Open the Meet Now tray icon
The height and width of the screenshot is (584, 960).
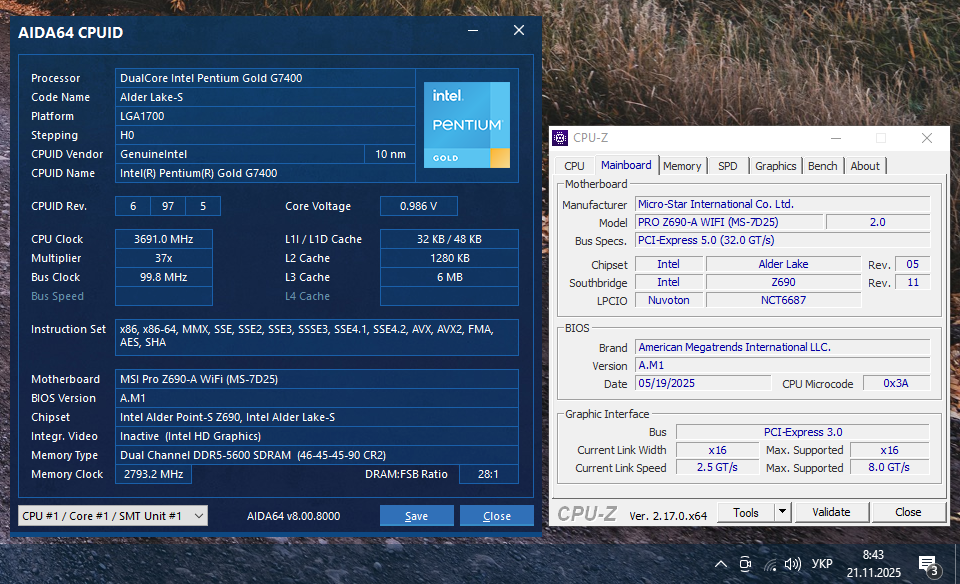(x=745, y=564)
